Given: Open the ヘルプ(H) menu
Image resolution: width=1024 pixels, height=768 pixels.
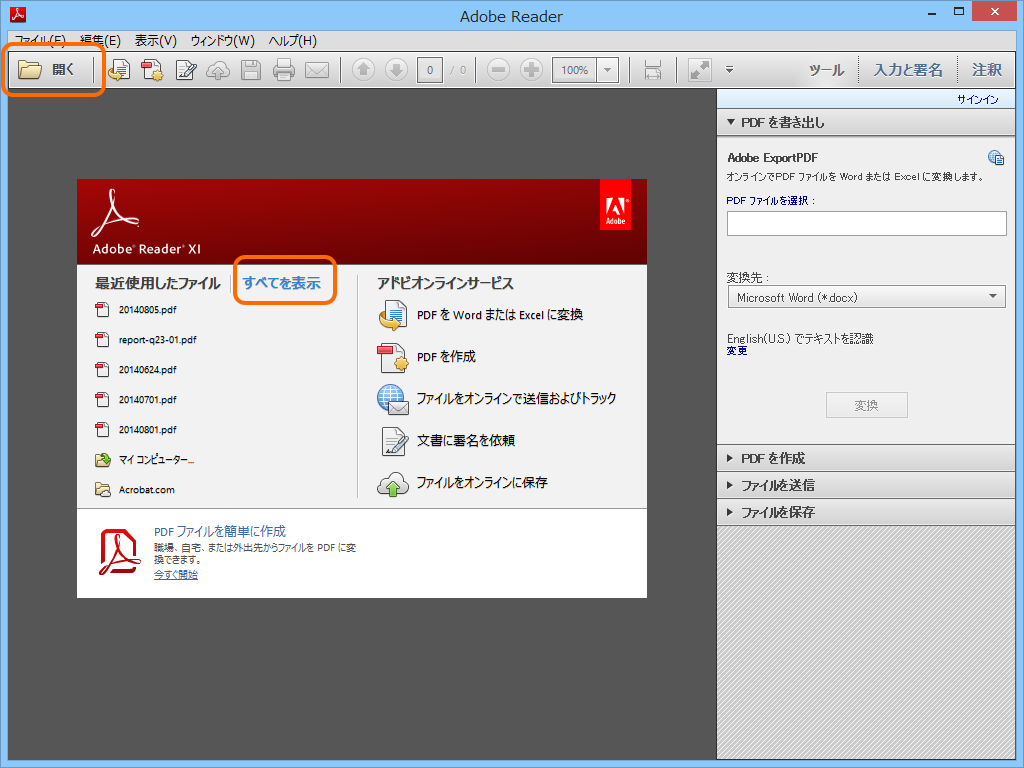Looking at the screenshot, I should pyautogui.click(x=293, y=40).
